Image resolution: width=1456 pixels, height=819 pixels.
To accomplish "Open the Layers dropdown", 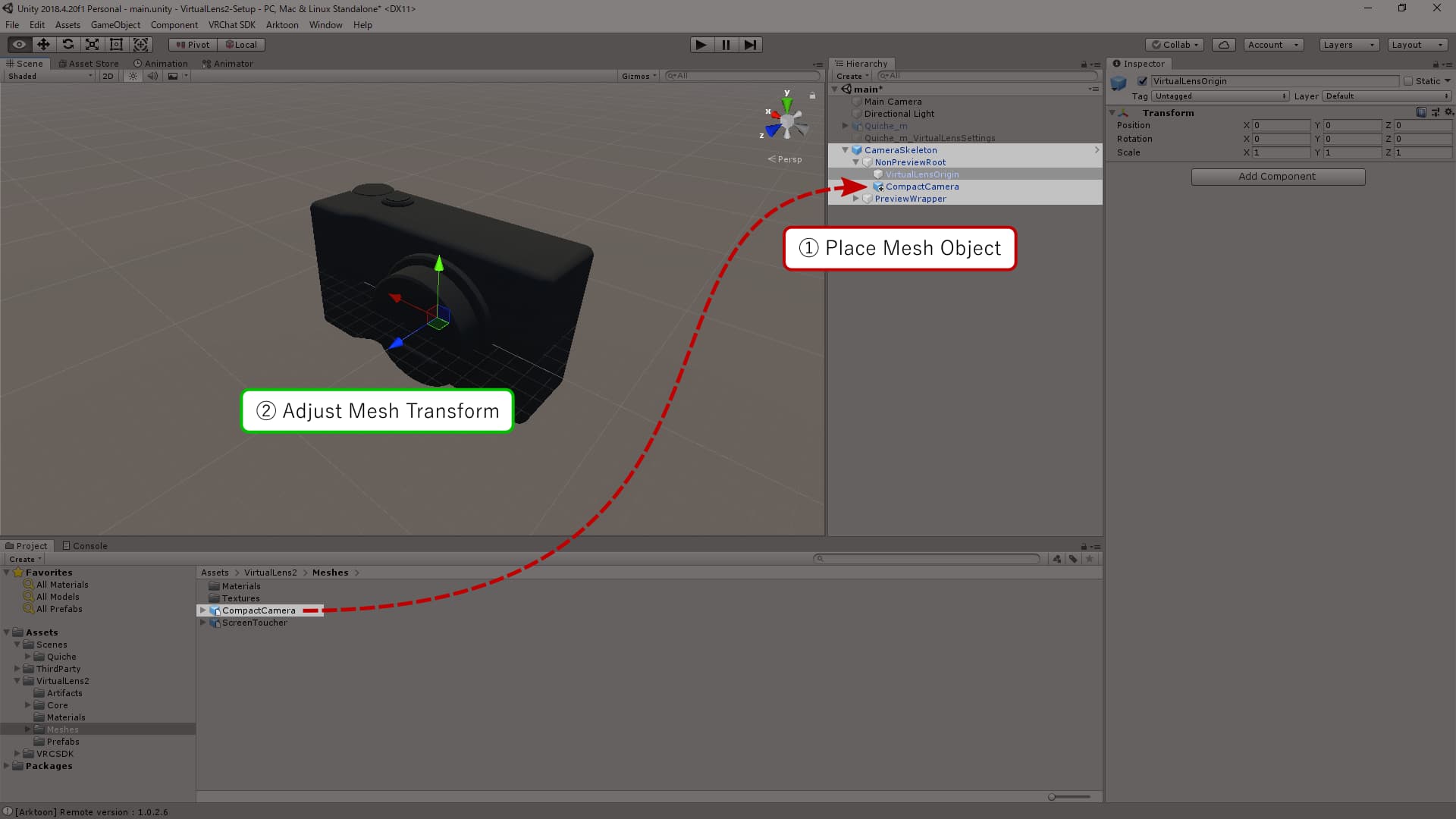I will (1349, 45).
